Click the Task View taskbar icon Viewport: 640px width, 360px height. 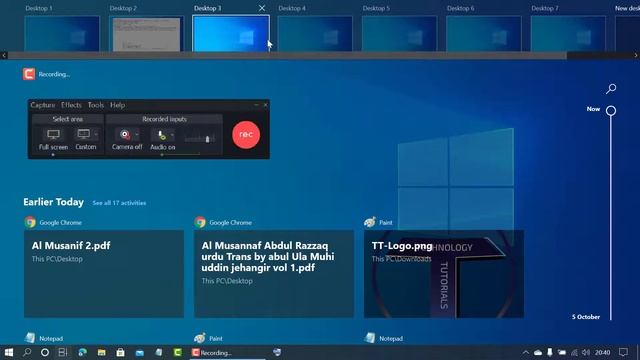tap(63, 352)
